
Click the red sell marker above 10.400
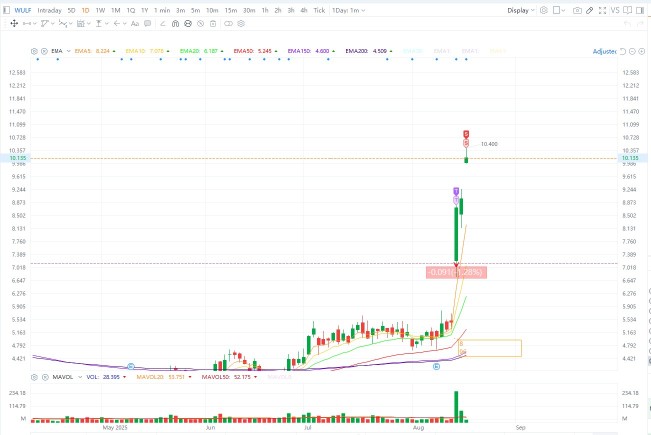pos(466,134)
